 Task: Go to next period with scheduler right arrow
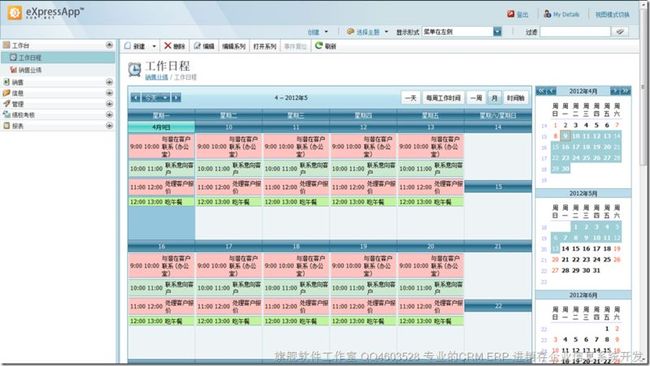(176, 97)
